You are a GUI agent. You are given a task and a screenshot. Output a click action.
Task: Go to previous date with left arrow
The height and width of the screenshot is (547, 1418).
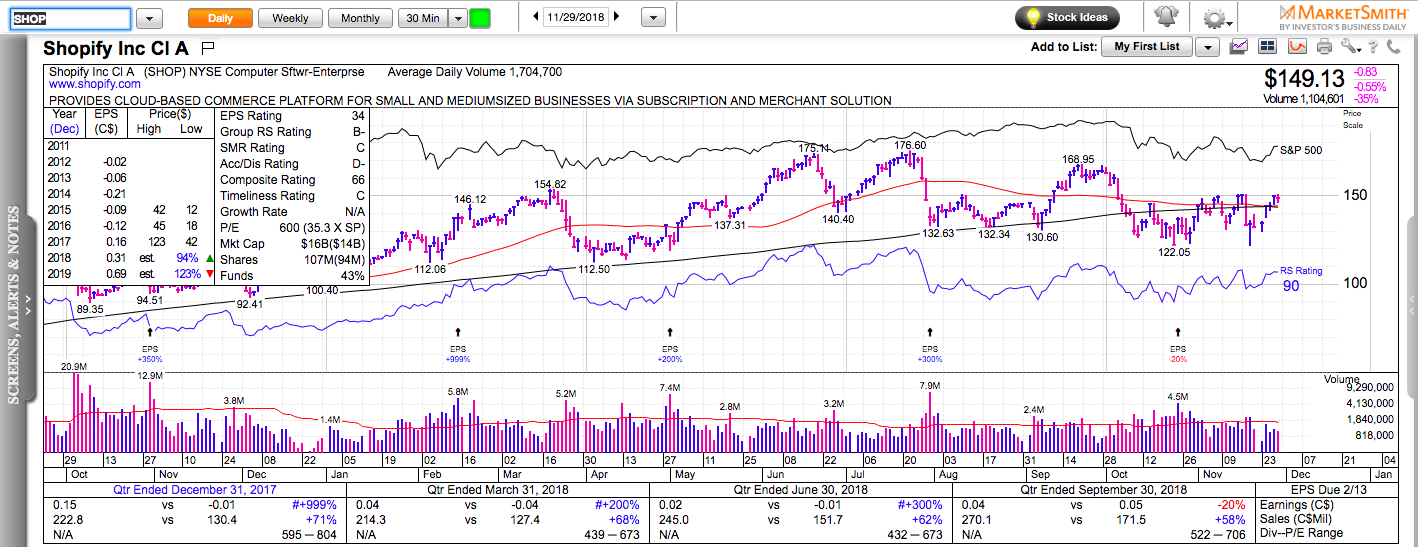pos(535,17)
